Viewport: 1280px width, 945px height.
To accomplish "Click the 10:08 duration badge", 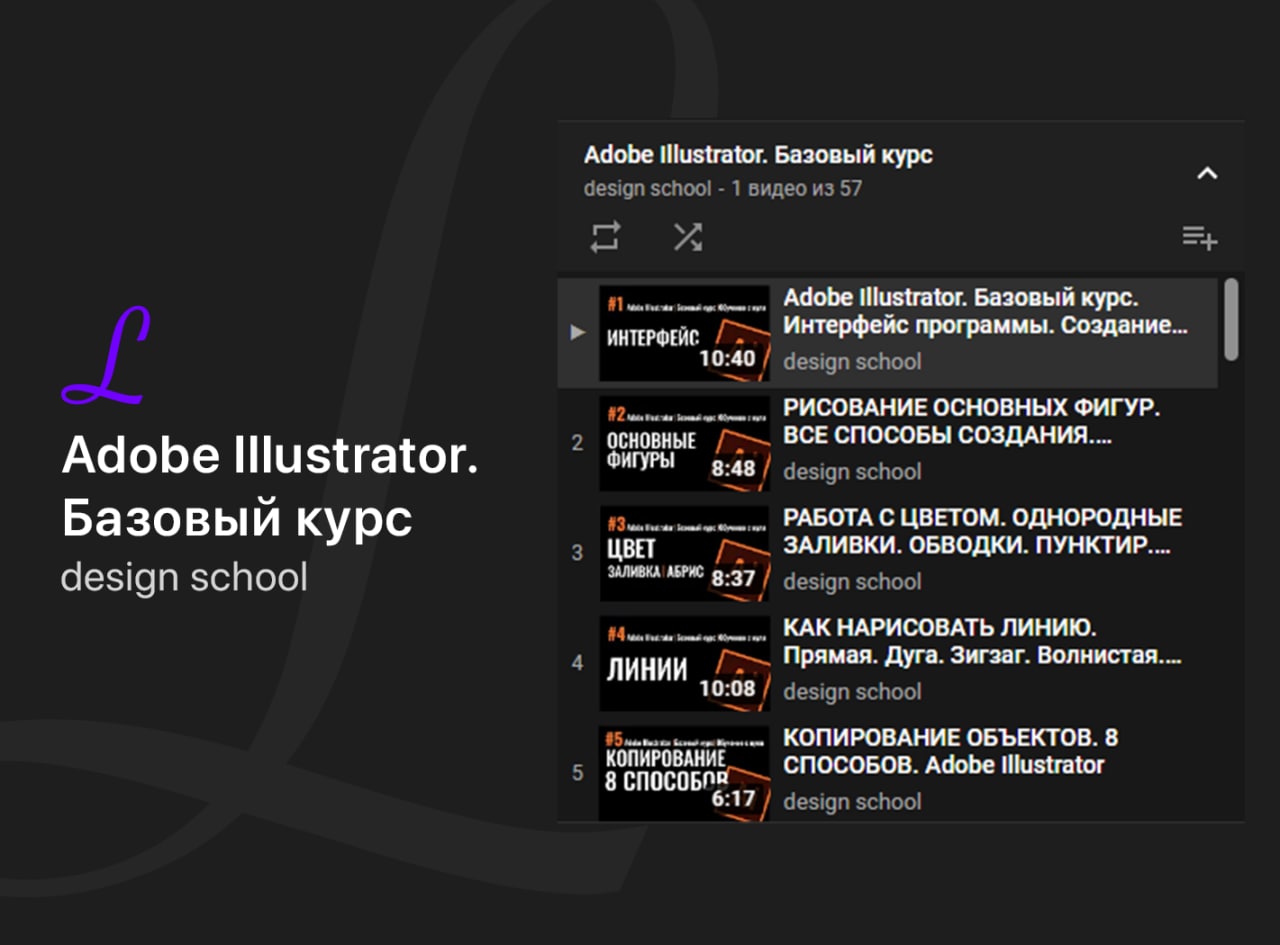I will pyautogui.click(x=727, y=688).
